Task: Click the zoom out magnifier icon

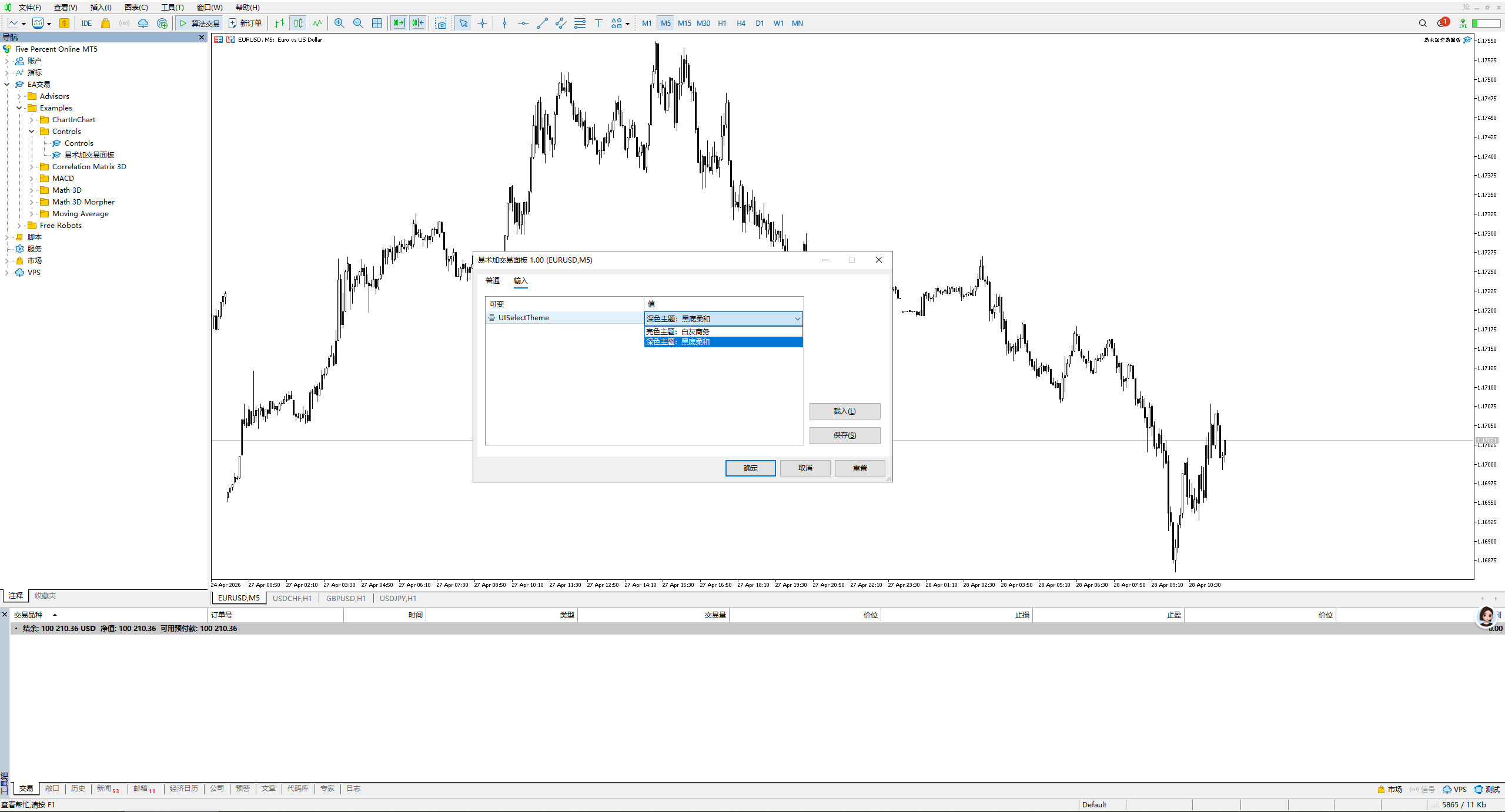Action: pos(358,24)
